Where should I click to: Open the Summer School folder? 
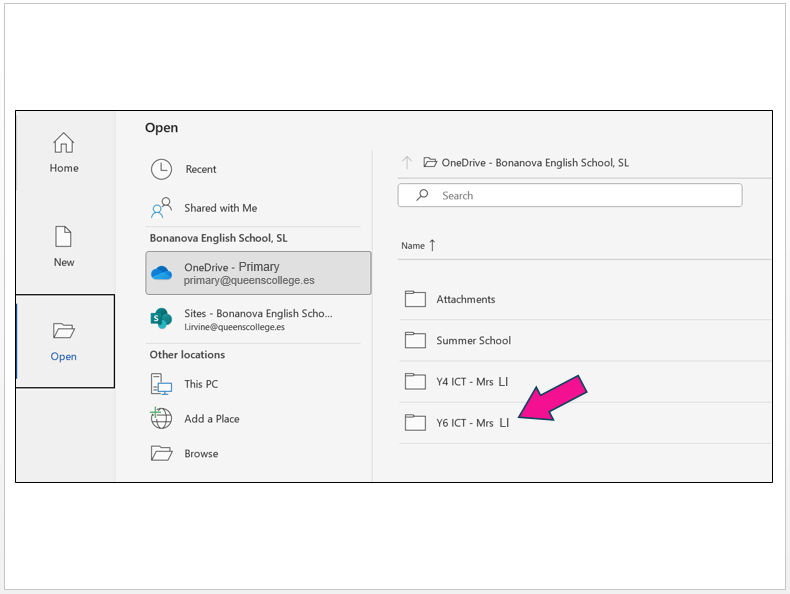point(473,340)
